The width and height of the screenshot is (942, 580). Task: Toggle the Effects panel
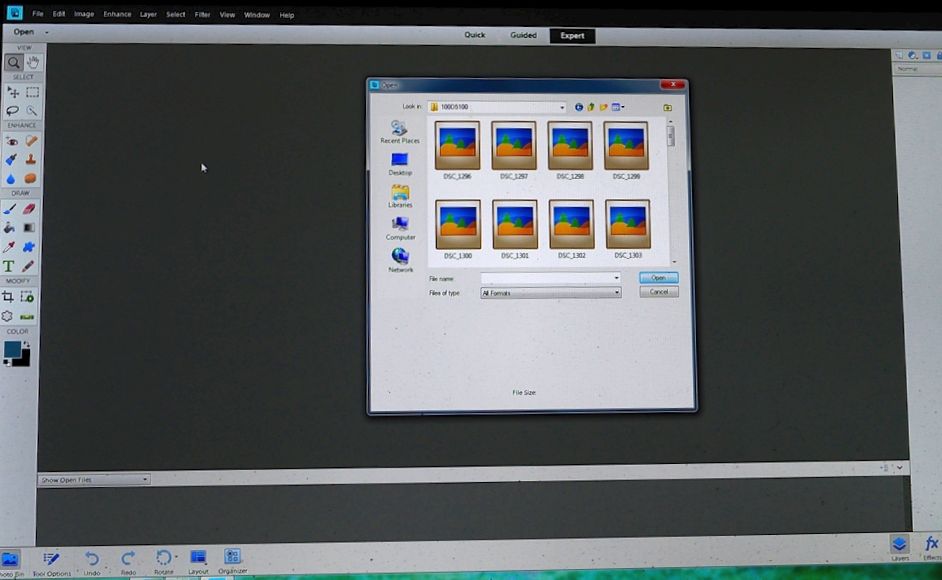pyautogui.click(x=931, y=544)
